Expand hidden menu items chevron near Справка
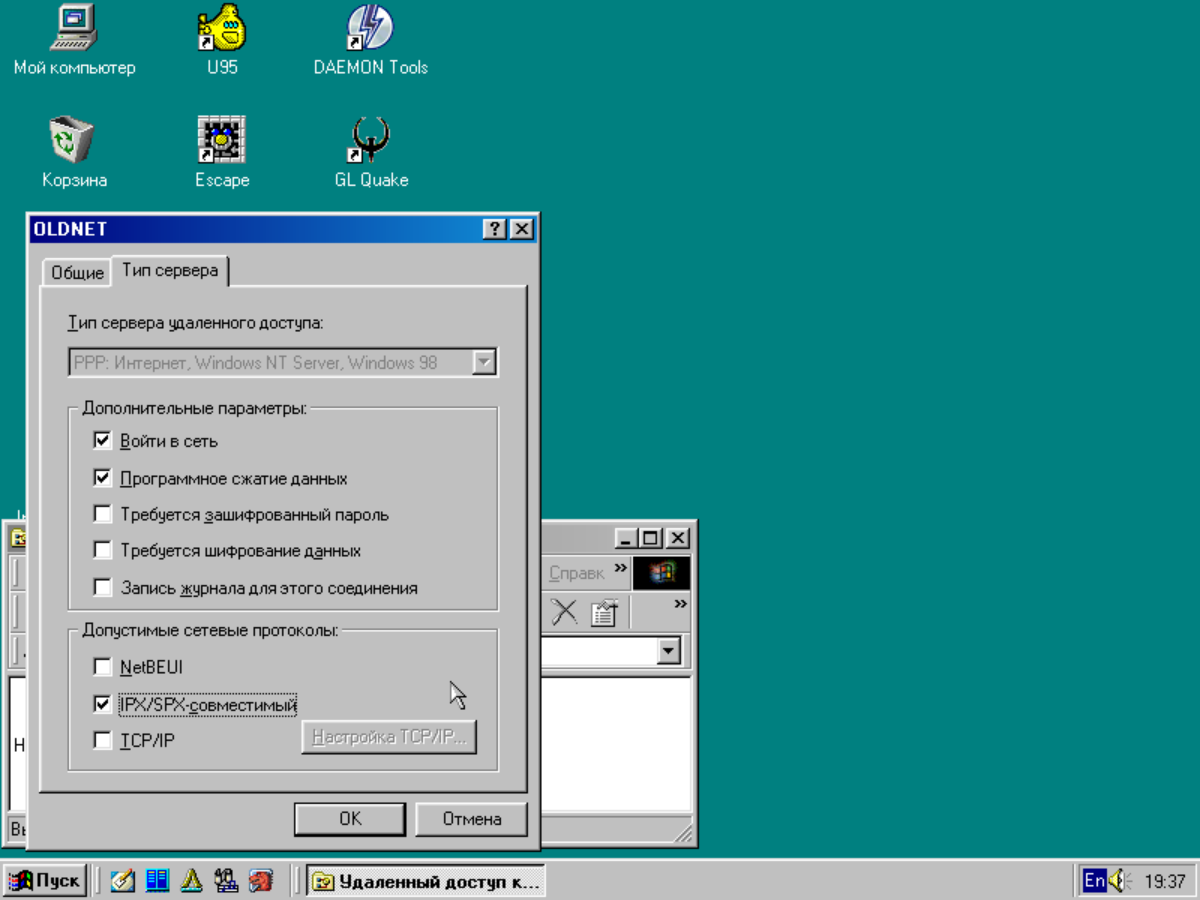This screenshot has height=900, width=1200. point(620,570)
